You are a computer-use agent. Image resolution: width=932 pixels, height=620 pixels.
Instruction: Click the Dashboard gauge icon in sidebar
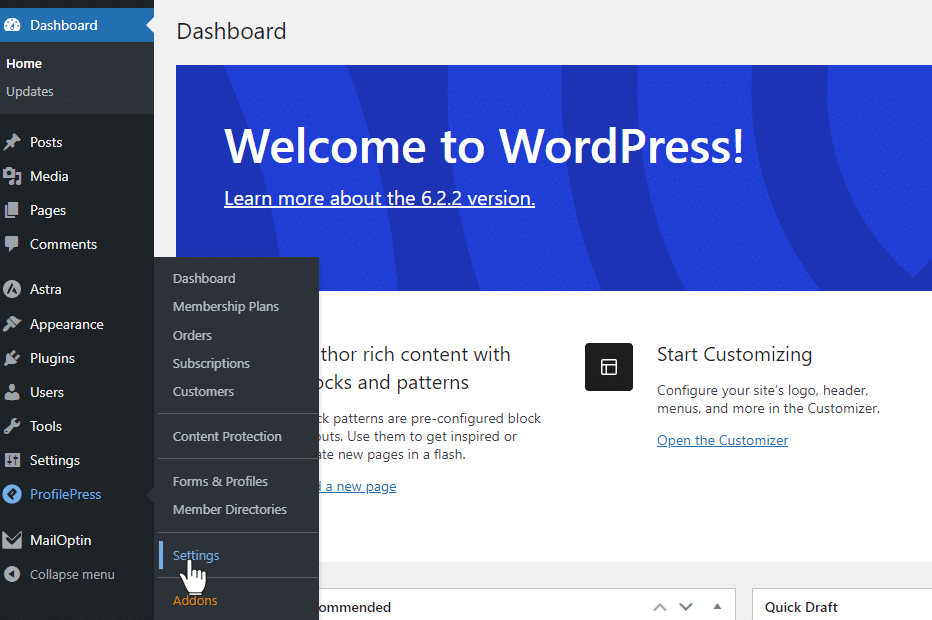tap(12, 25)
